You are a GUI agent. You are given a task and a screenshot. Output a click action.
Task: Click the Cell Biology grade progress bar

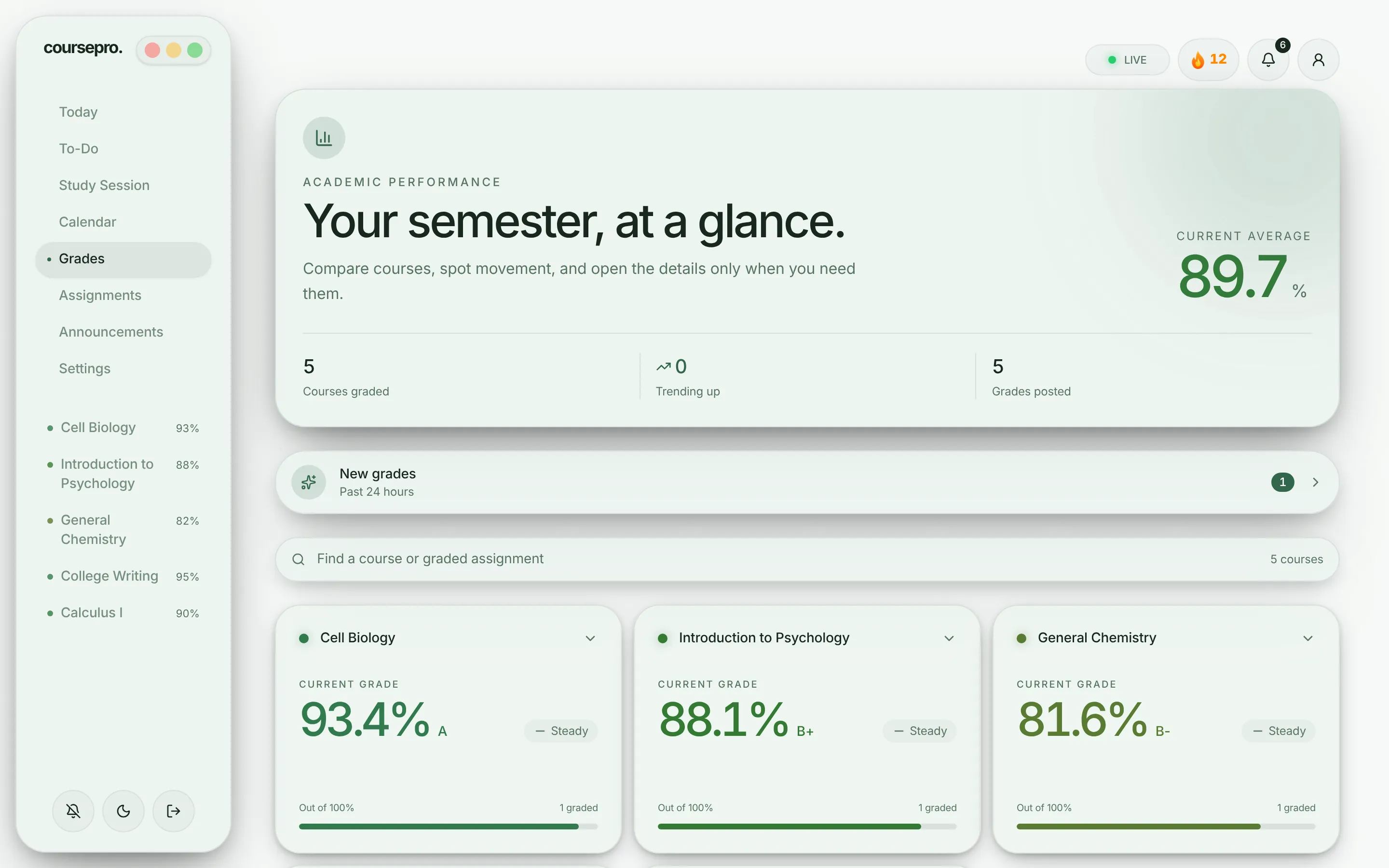(448, 827)
